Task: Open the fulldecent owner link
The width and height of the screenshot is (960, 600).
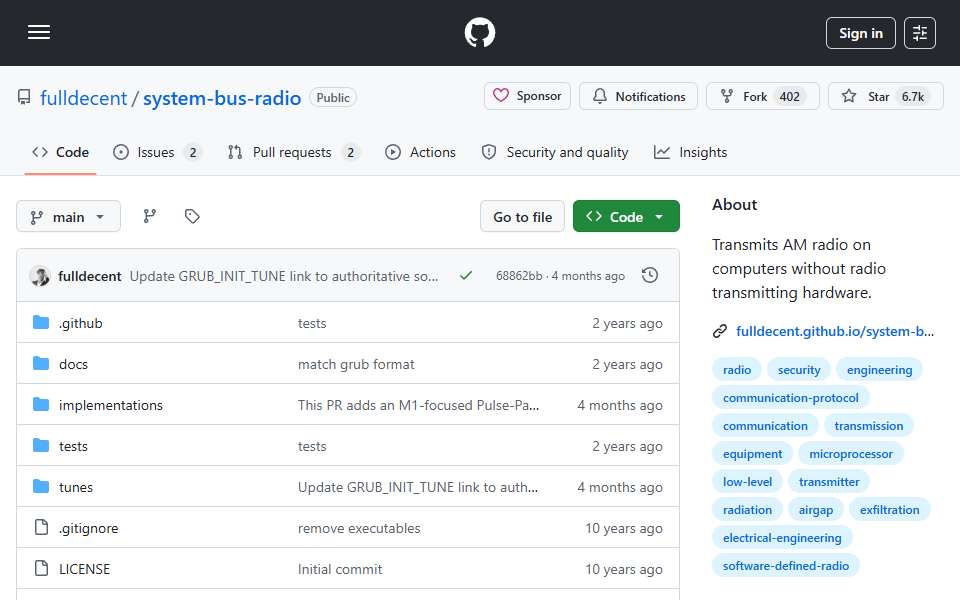Action: (83, 98)
